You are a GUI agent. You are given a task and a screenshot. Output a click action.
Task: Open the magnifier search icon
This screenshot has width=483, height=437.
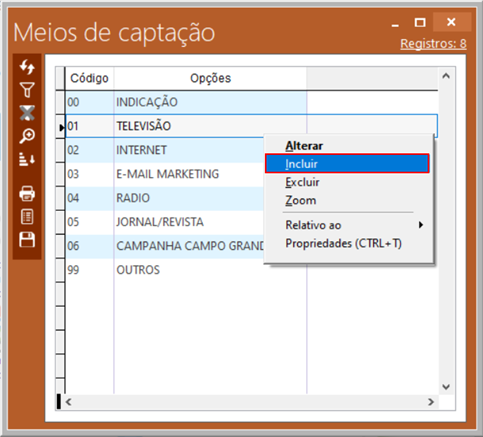tap(27, 136)
